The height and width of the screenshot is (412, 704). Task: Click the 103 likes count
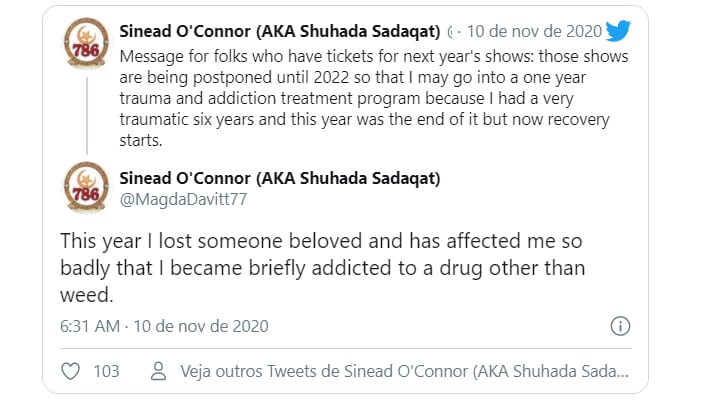[106, 371]
